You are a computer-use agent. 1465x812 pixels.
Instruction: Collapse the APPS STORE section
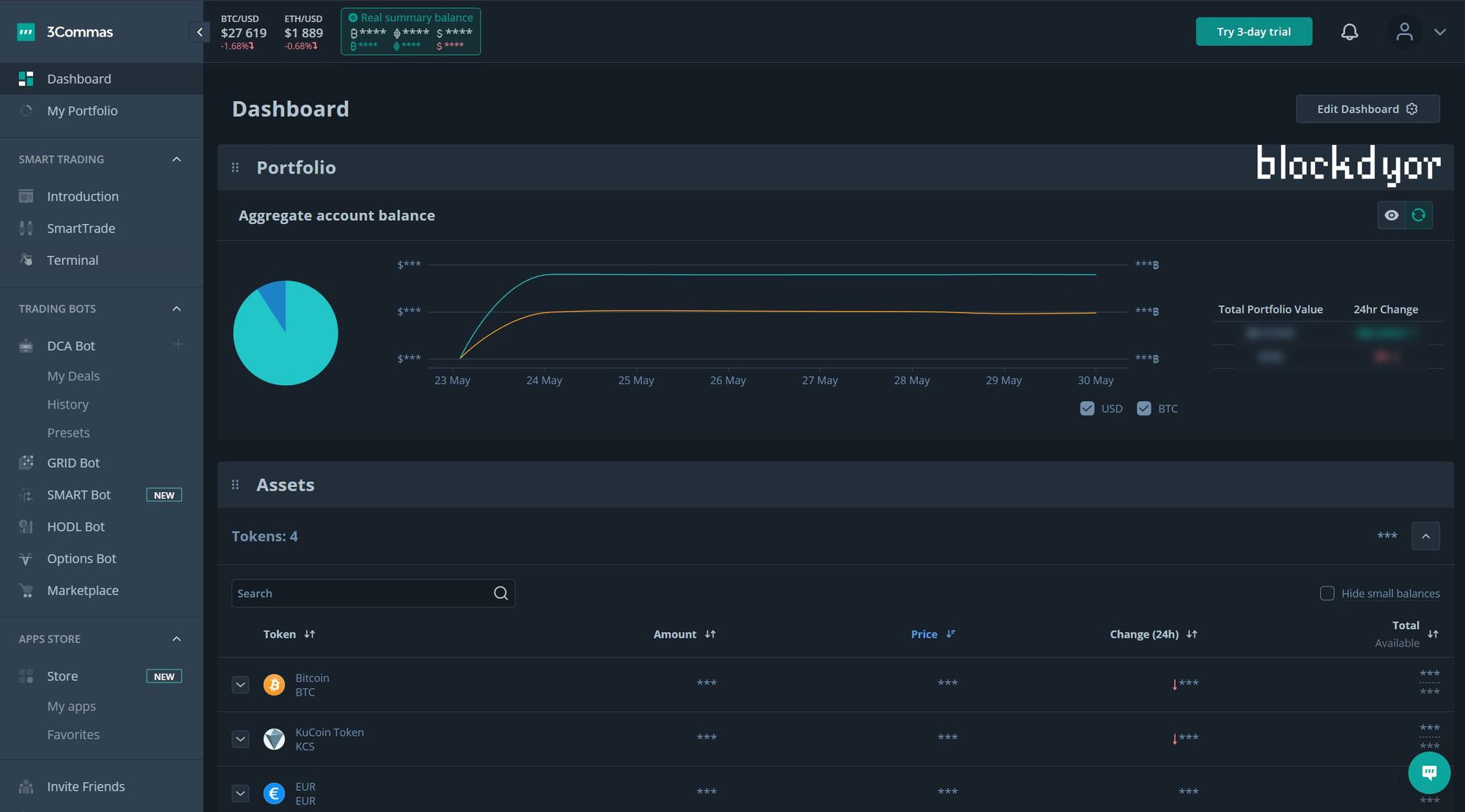177,639
